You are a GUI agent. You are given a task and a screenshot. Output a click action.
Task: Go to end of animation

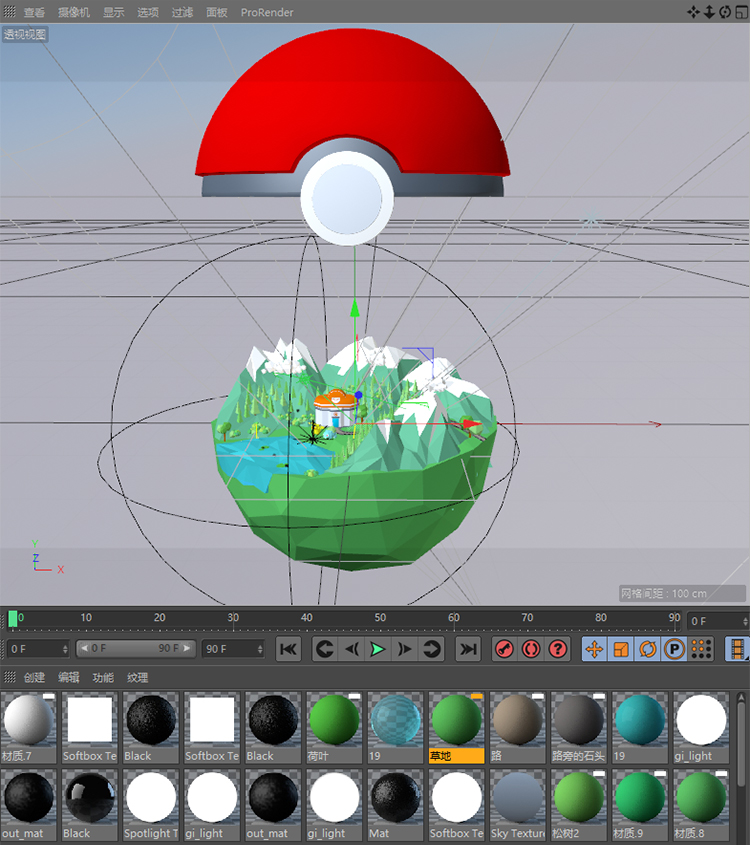click(468, 649)
